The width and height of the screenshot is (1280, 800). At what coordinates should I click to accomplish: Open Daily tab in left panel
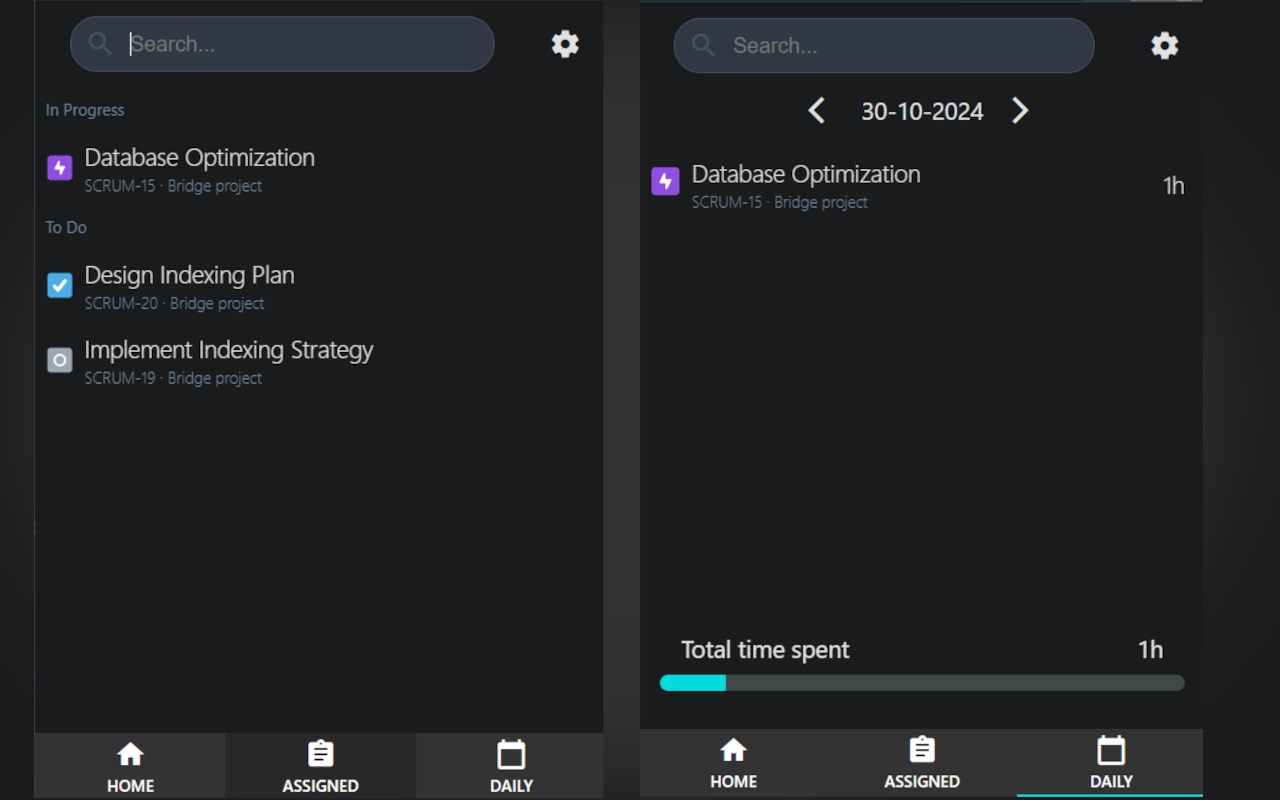pyautogui.click(x=511, y=767)
